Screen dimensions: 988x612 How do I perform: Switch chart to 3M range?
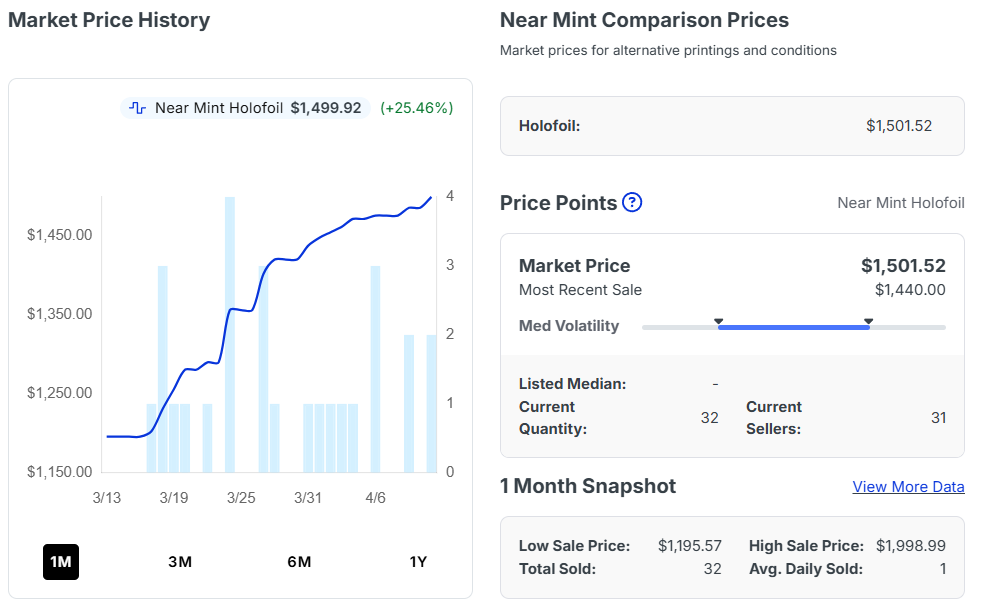coord(180,562)
